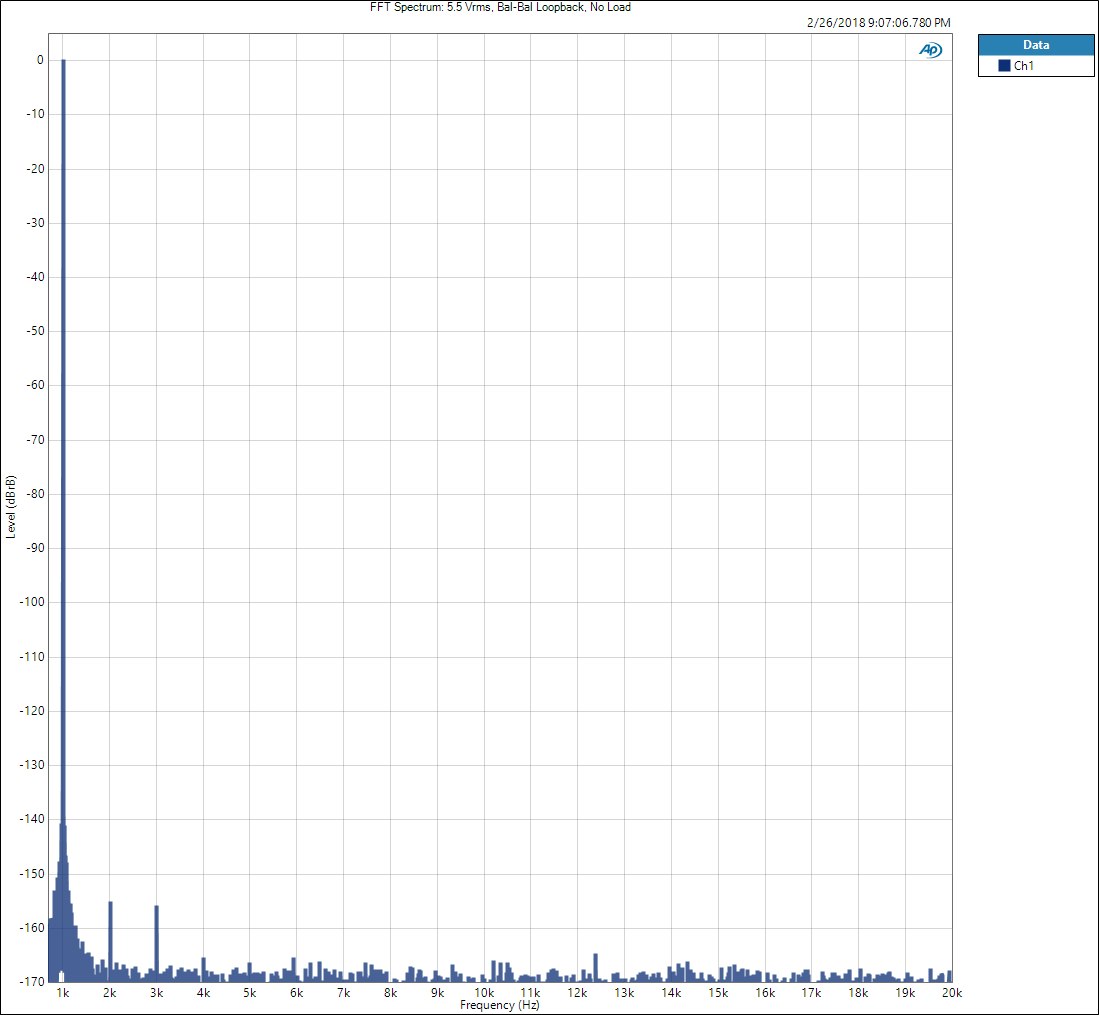This screenshot has height=1015, width=1099.
Task: Click the small spur near 12.4 kHz
Action: [595, 965]
